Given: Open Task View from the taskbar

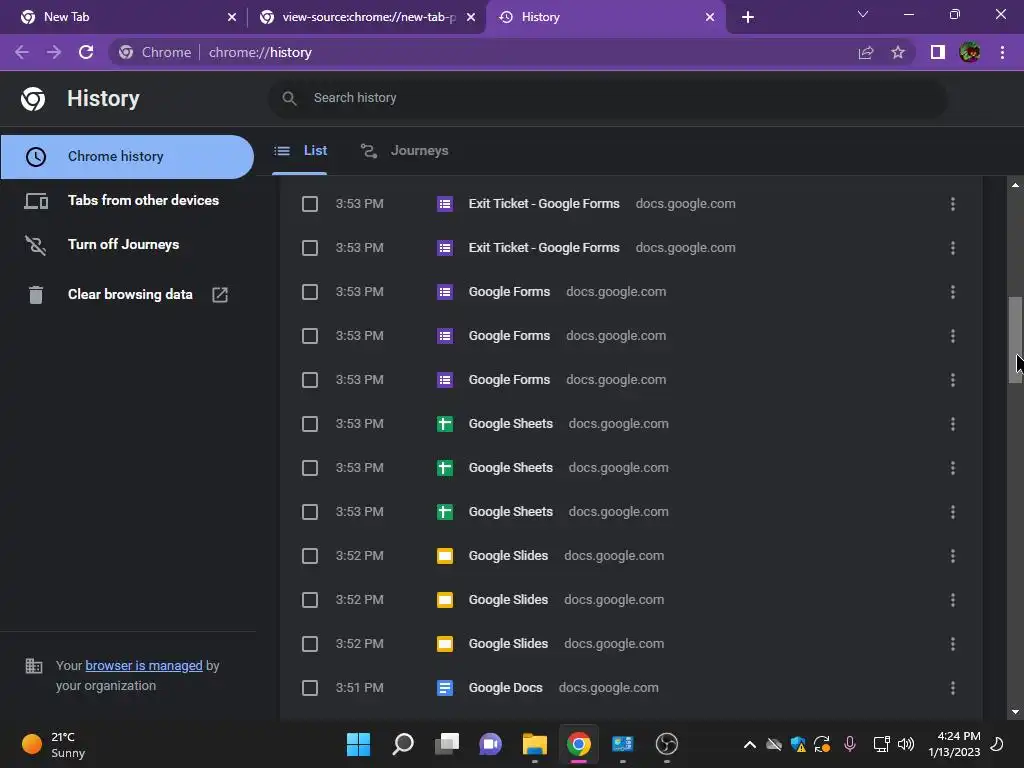Looking at the screenshot, I should click(x=447, y=744).
